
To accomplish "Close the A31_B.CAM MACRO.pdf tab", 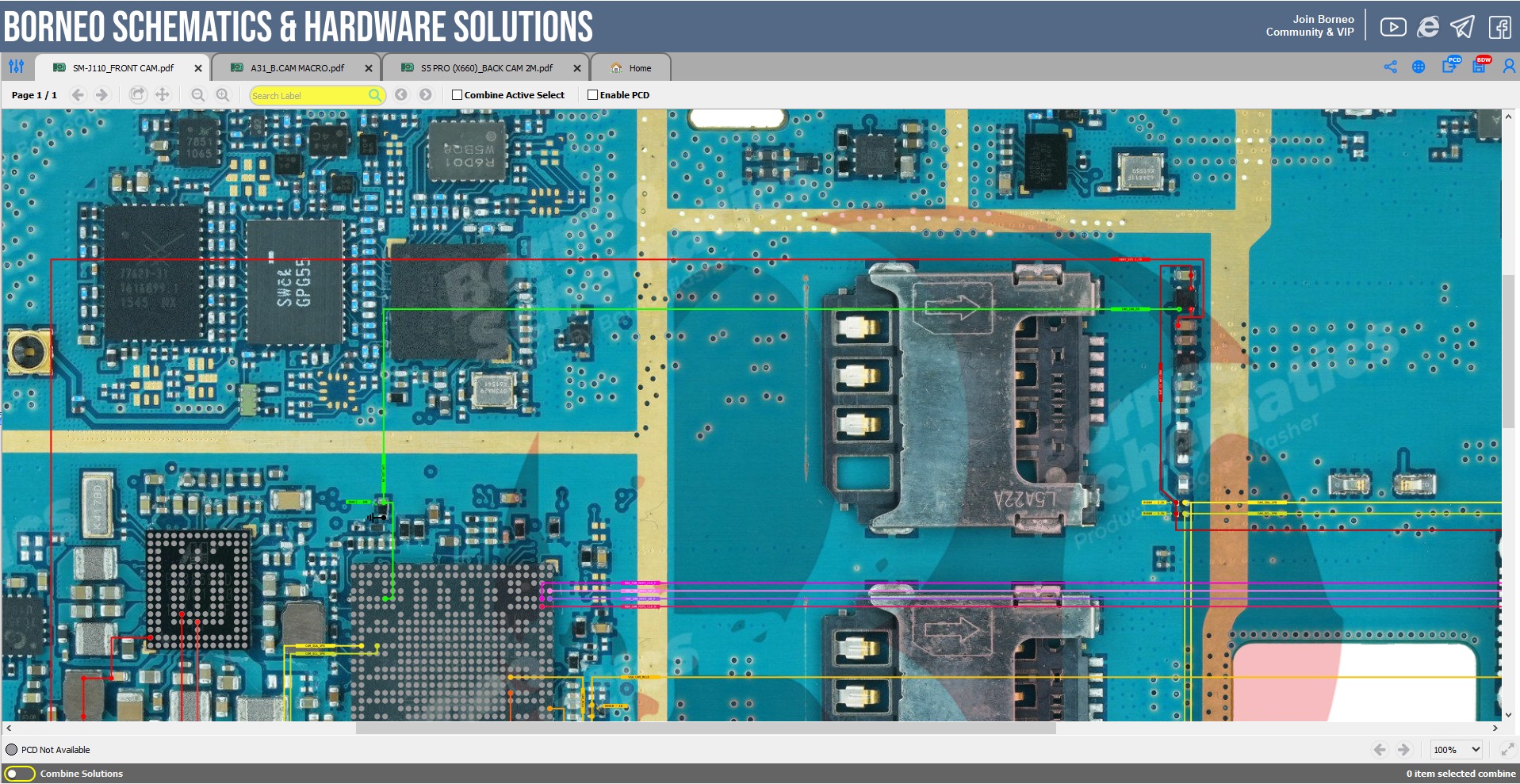I will (369, 68).
